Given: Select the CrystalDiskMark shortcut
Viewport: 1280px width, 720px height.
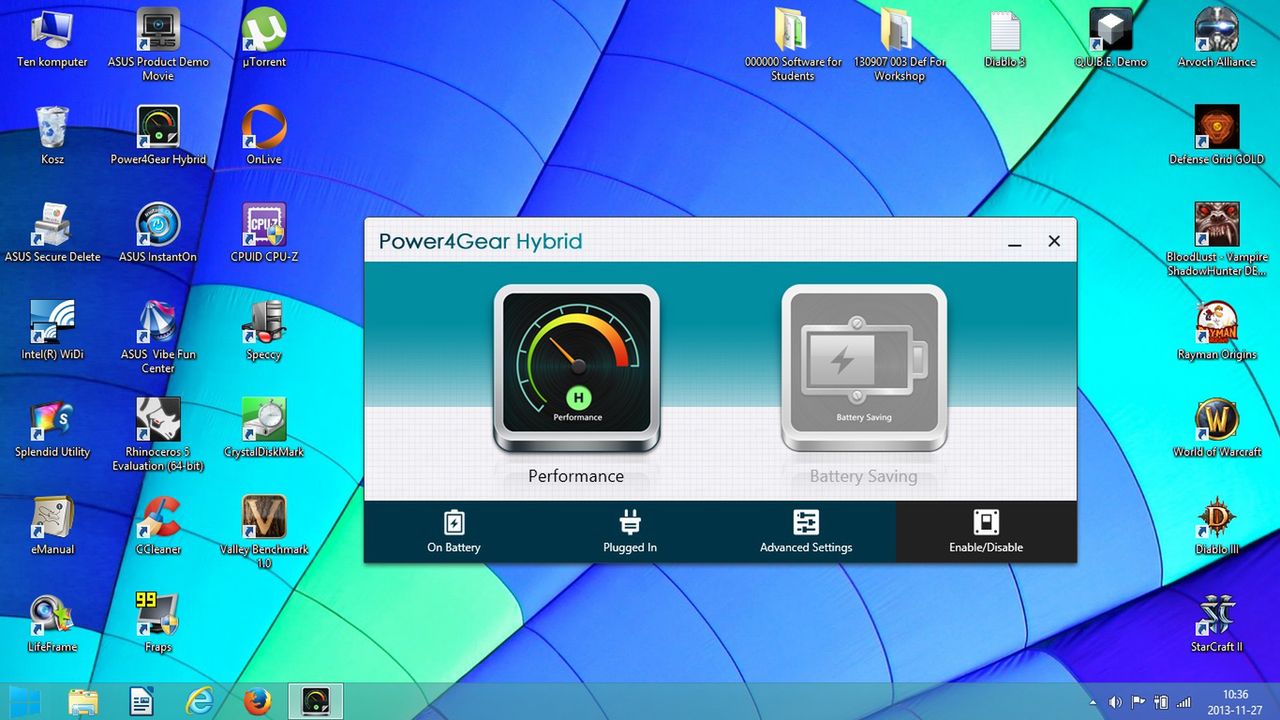Looking at the screenshot, I should [264, 427].
